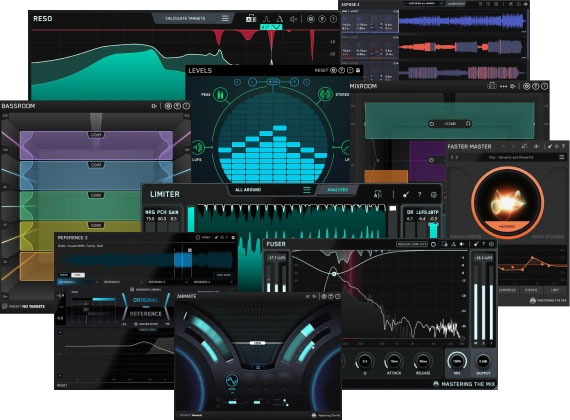This screenshot has height=420, width=570.
Task: Open the LIMITER hamburger preset menu
Action: (307, 190)
